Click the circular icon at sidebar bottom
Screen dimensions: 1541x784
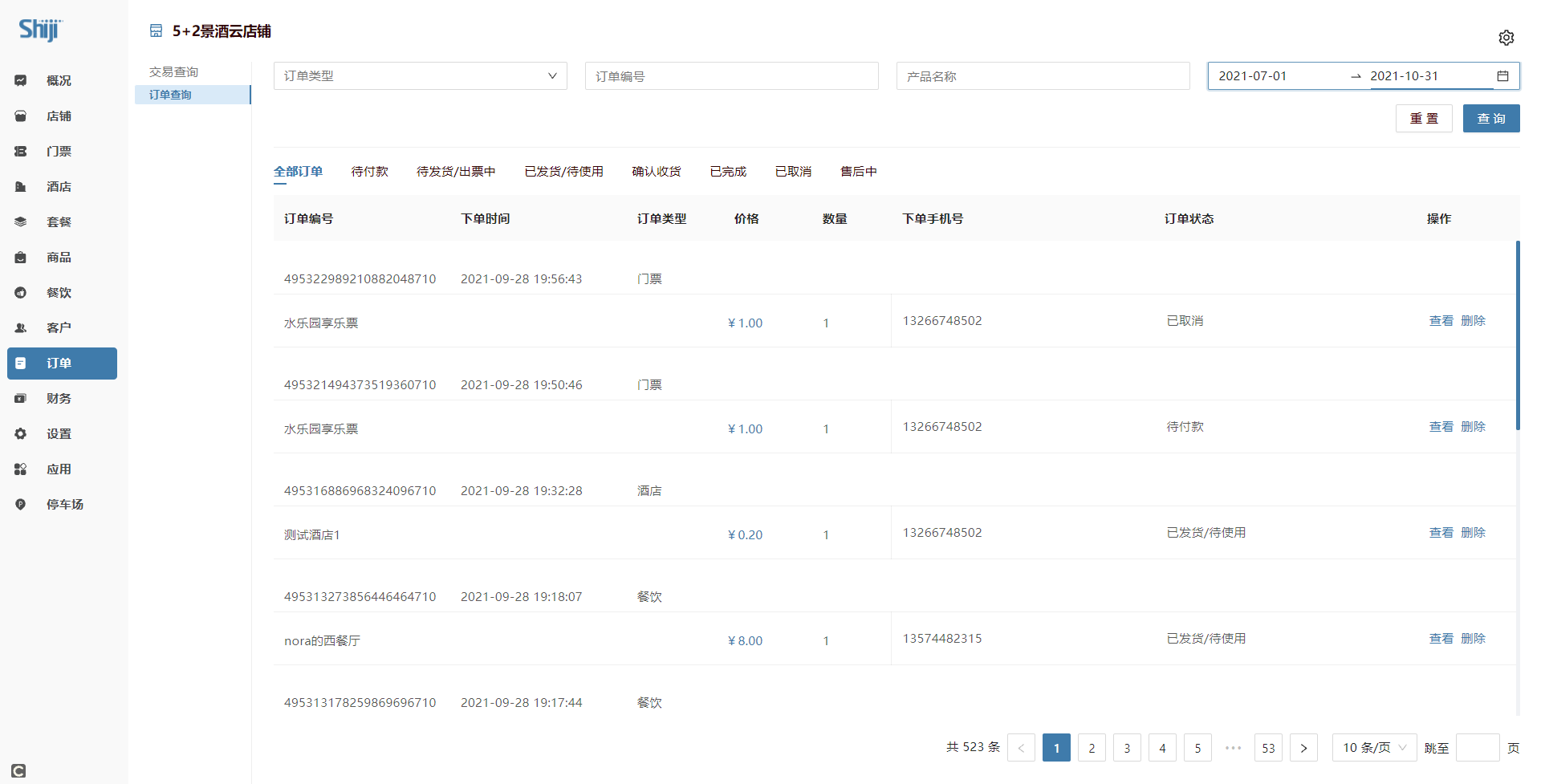click(18, 770)
